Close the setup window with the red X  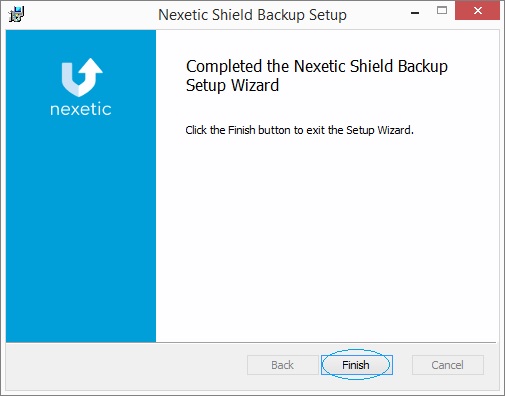tap(477, 11)
